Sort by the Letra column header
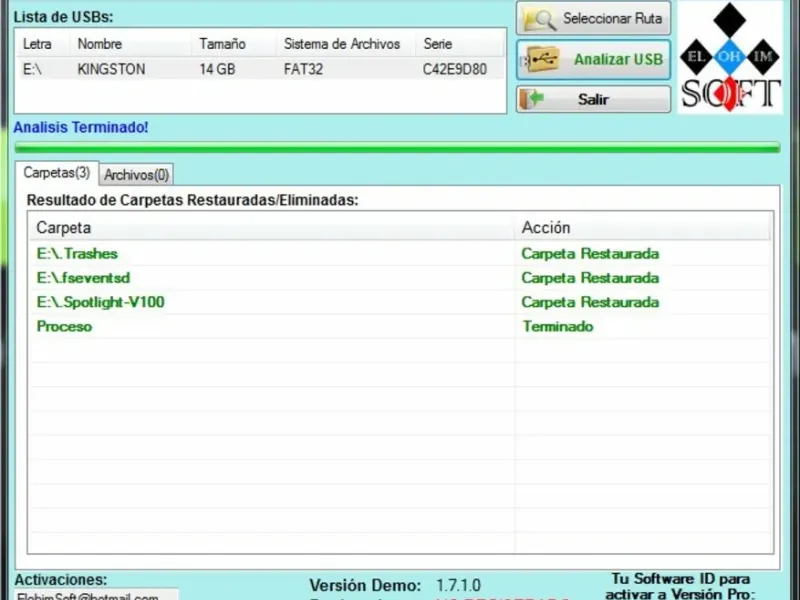The height and width of the screenshot is (600, 800). [42, 44]
